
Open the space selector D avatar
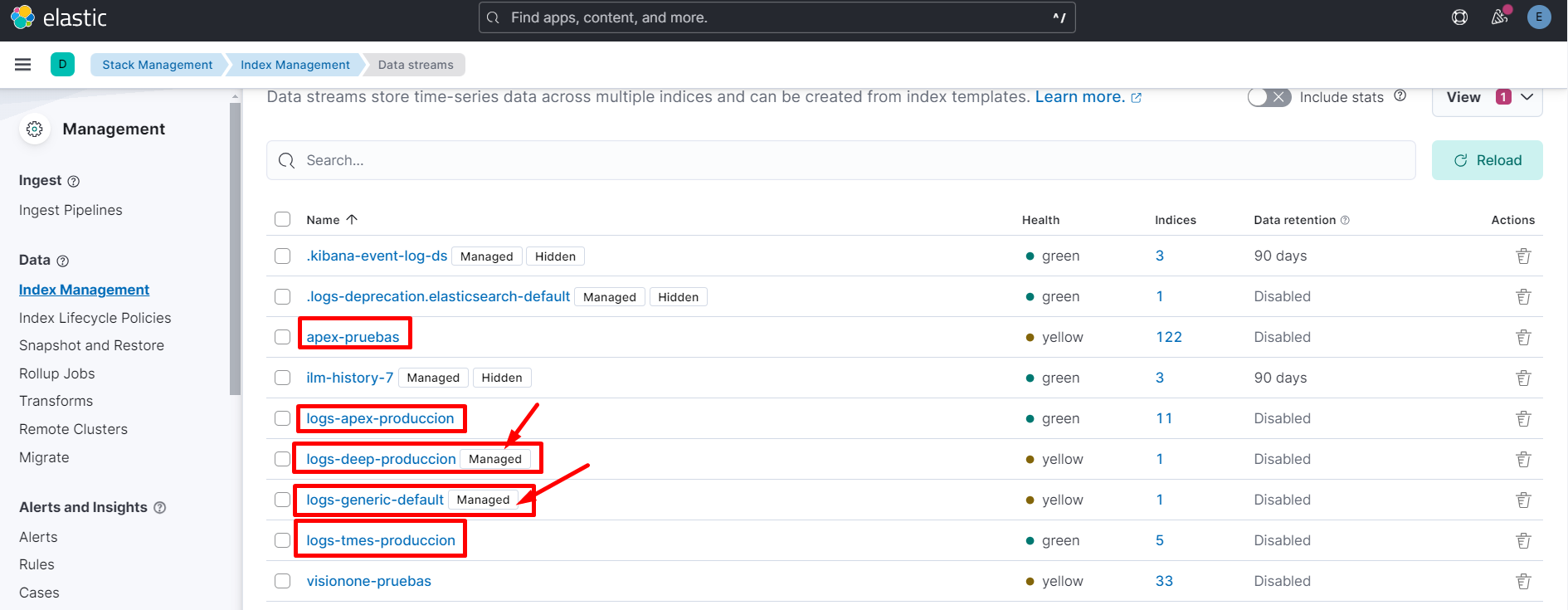tap(62, 64)
